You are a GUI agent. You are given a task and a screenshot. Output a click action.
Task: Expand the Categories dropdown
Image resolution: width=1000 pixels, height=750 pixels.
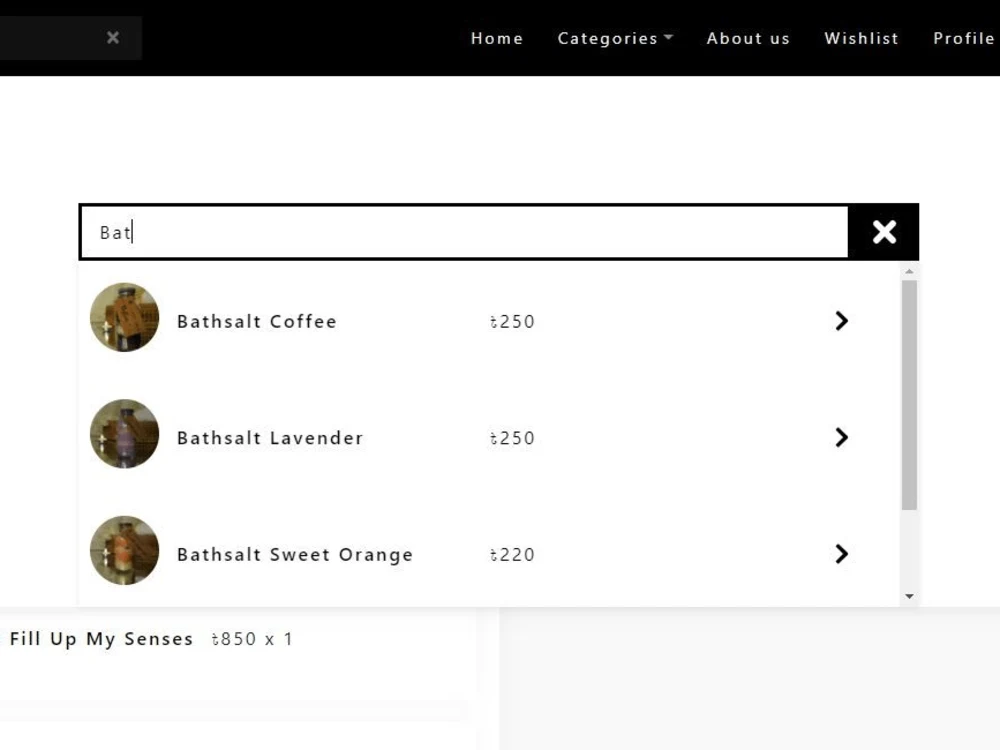[x=607, y=38]
